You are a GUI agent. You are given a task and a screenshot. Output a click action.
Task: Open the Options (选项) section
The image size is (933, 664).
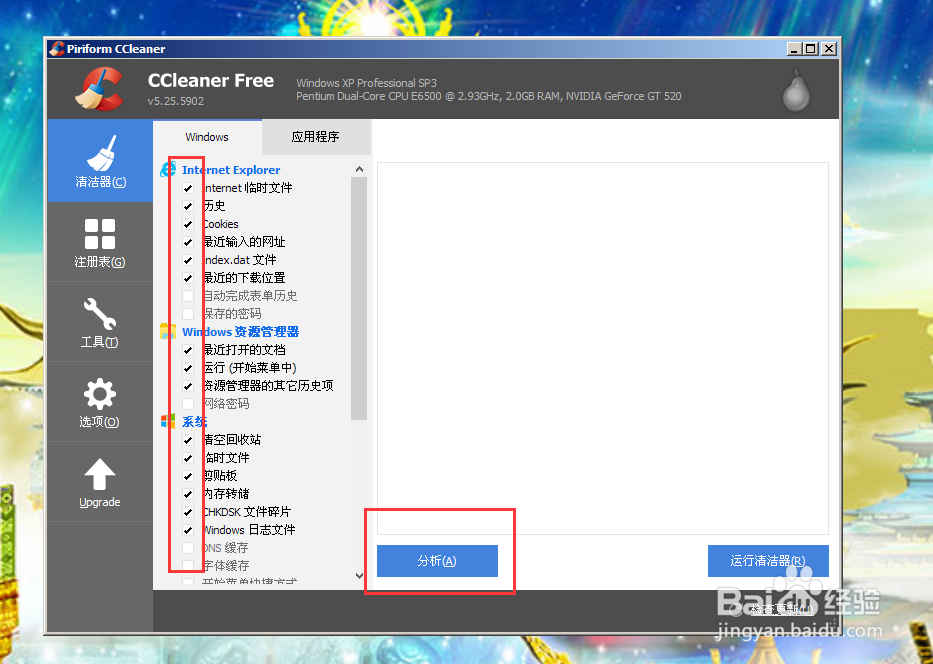coord(100,402)
